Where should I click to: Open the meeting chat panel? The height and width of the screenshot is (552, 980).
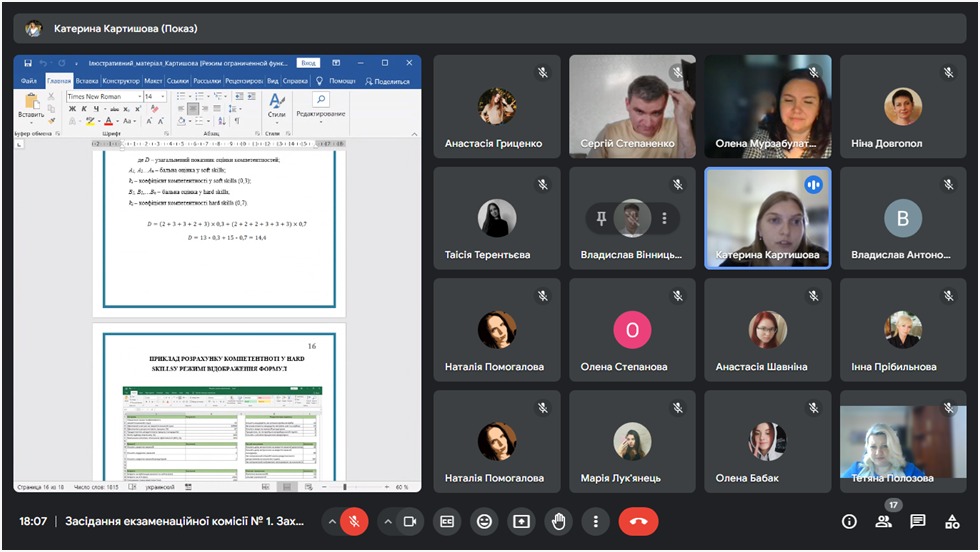(x=917, y=521)
